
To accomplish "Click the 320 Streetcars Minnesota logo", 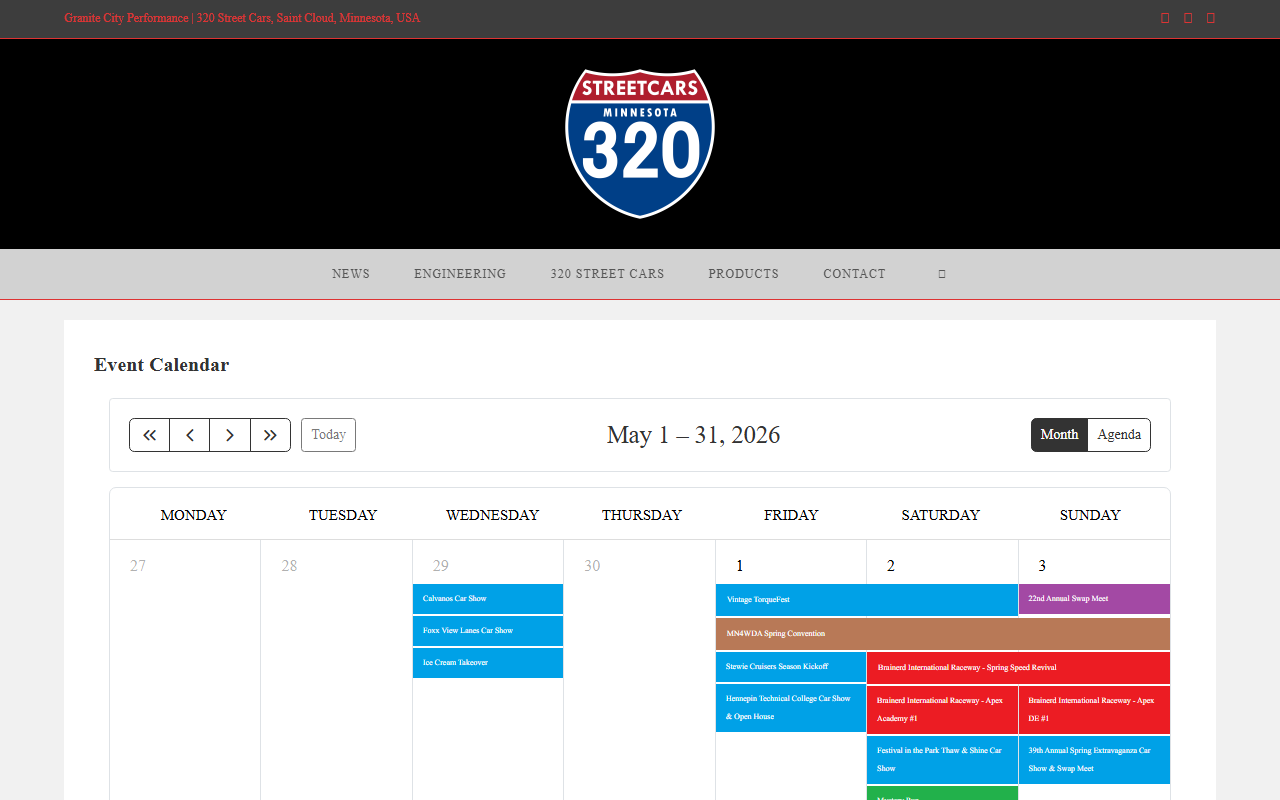I will 640,143.
